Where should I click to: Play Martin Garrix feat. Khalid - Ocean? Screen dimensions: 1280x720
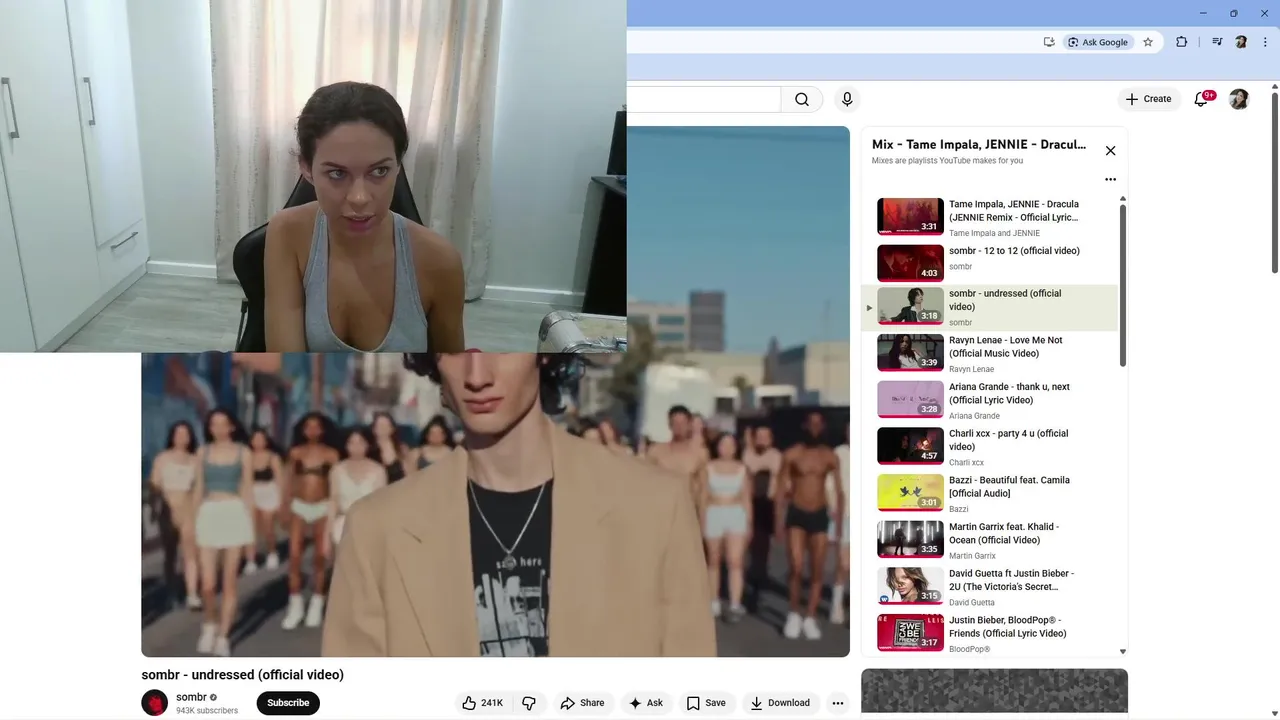989,540
